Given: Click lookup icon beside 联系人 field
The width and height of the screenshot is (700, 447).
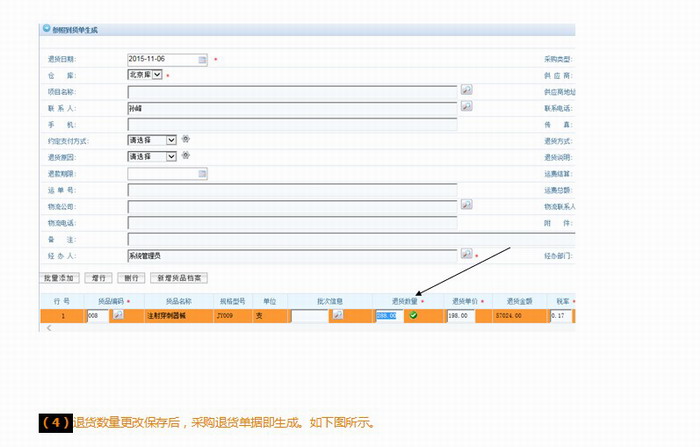Looking at the screenshot, I should (x=466, y=107).
